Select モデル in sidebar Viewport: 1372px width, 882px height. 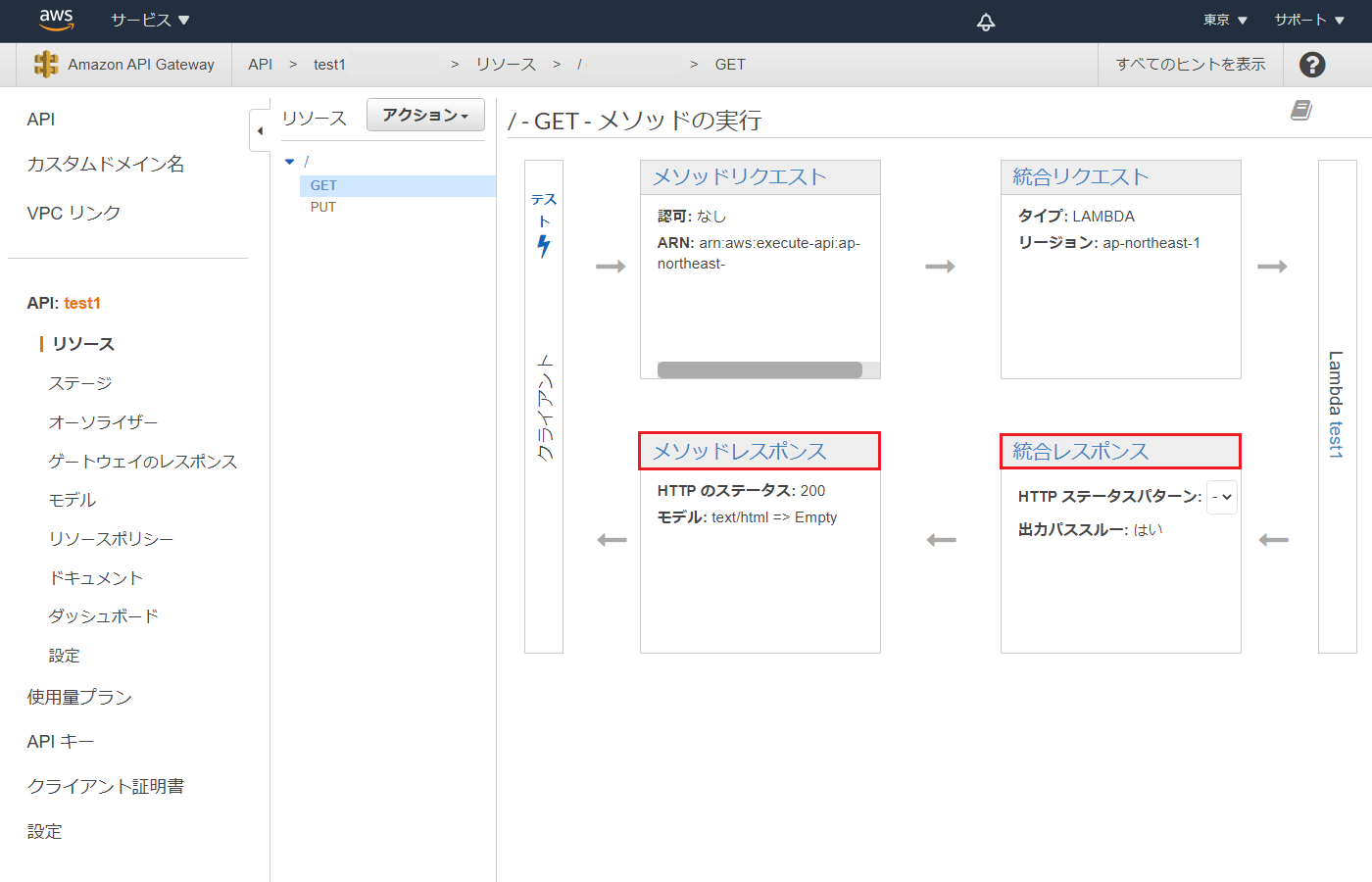pos(73,500)
